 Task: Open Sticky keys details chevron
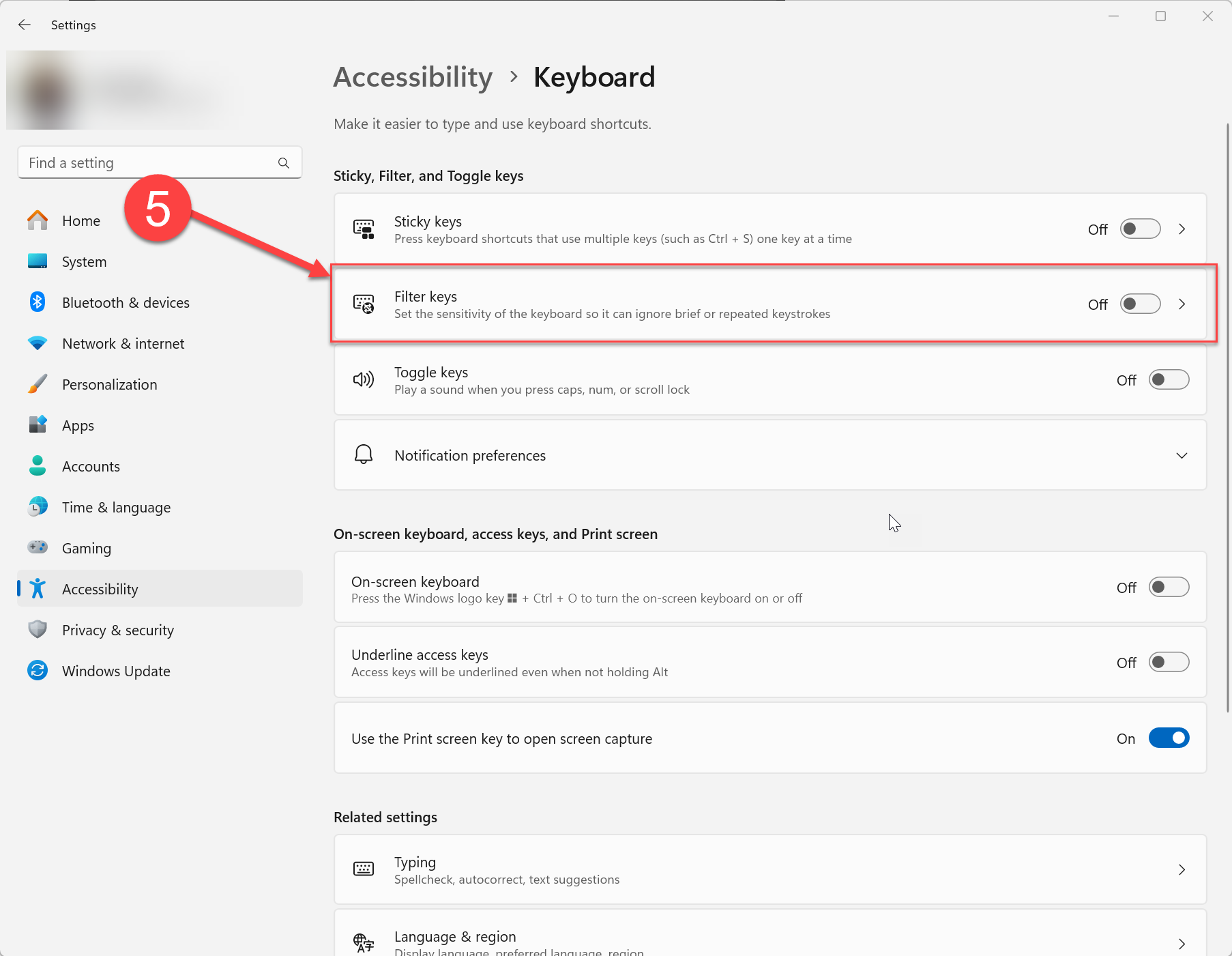point(1182,229)
